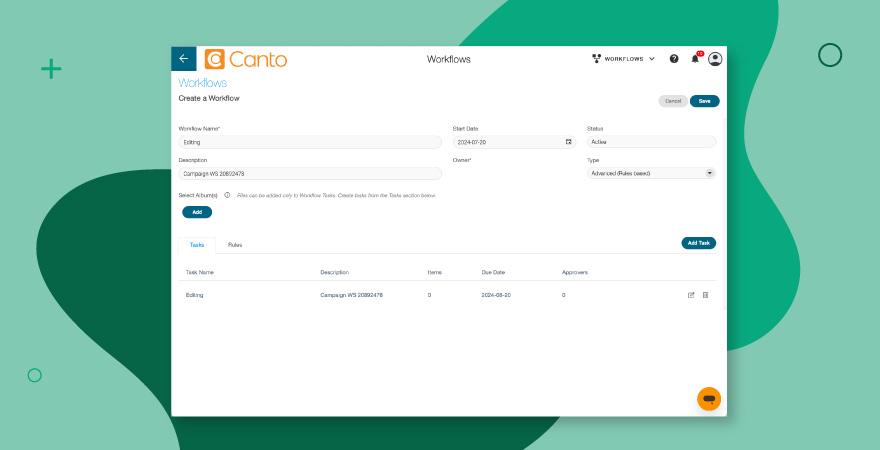Image resolution: width=880 pixels, height=450 pixels.
Task: Open the user profile avatar
Action: 715,59
